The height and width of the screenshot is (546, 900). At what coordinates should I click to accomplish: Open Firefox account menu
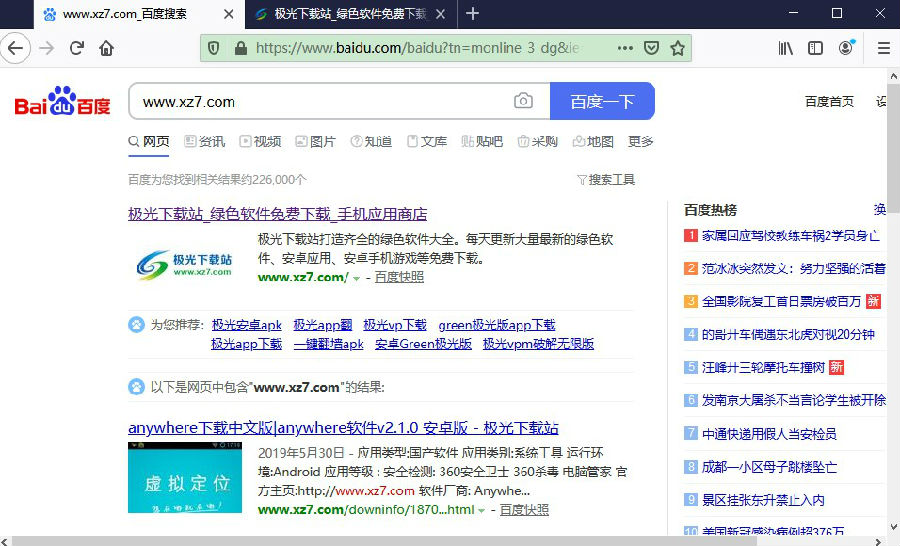click(846, 48)
